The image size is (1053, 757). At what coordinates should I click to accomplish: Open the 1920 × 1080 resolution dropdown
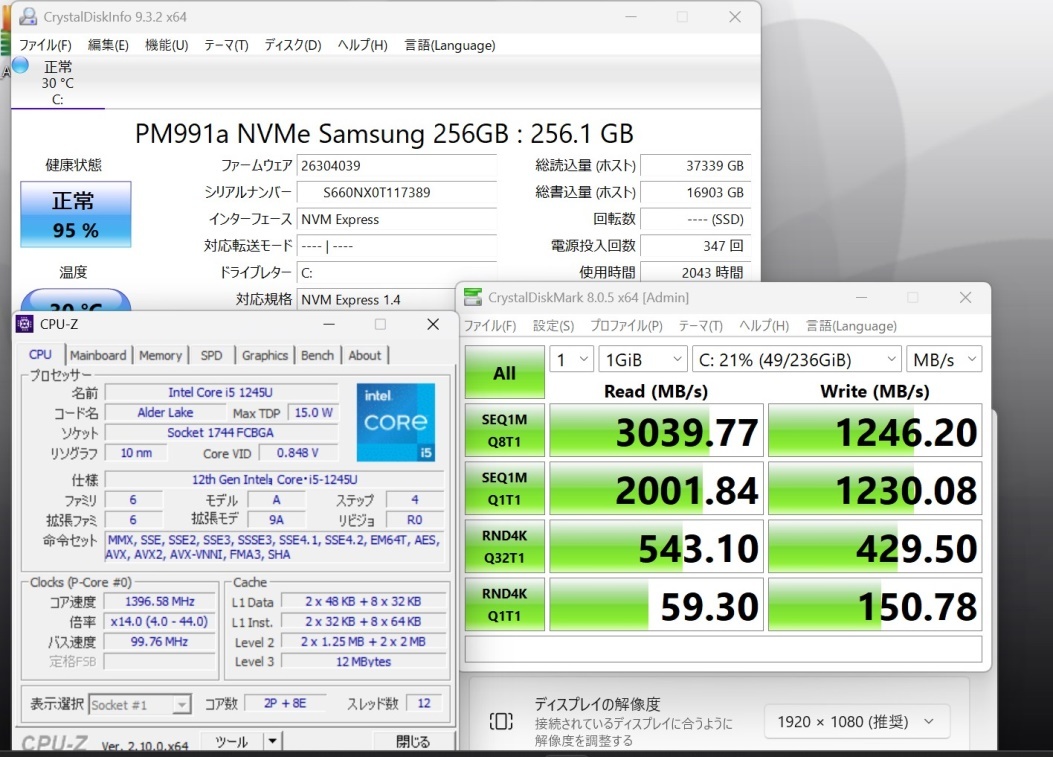click(856, 722)
